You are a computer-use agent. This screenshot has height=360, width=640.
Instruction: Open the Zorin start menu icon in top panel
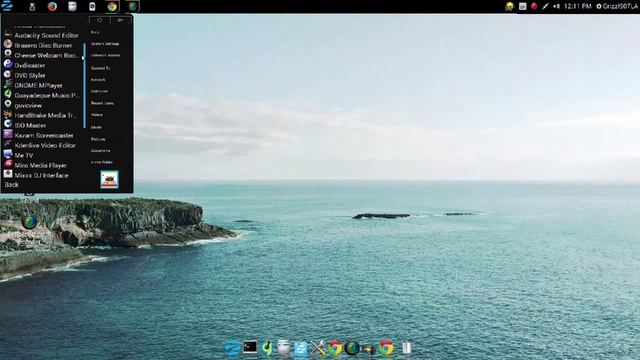point(7,6)
